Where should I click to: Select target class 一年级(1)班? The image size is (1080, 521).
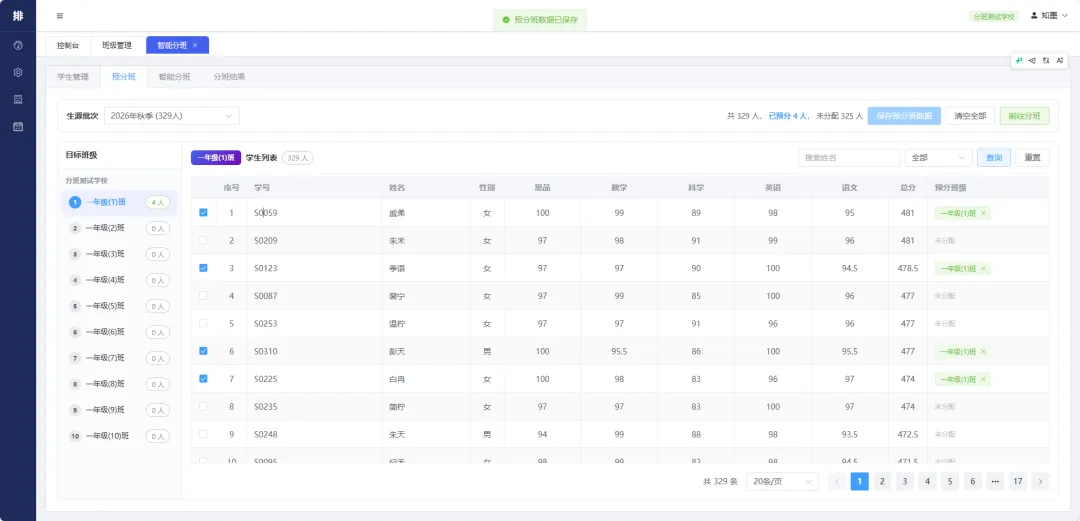[x=118, y=203]
